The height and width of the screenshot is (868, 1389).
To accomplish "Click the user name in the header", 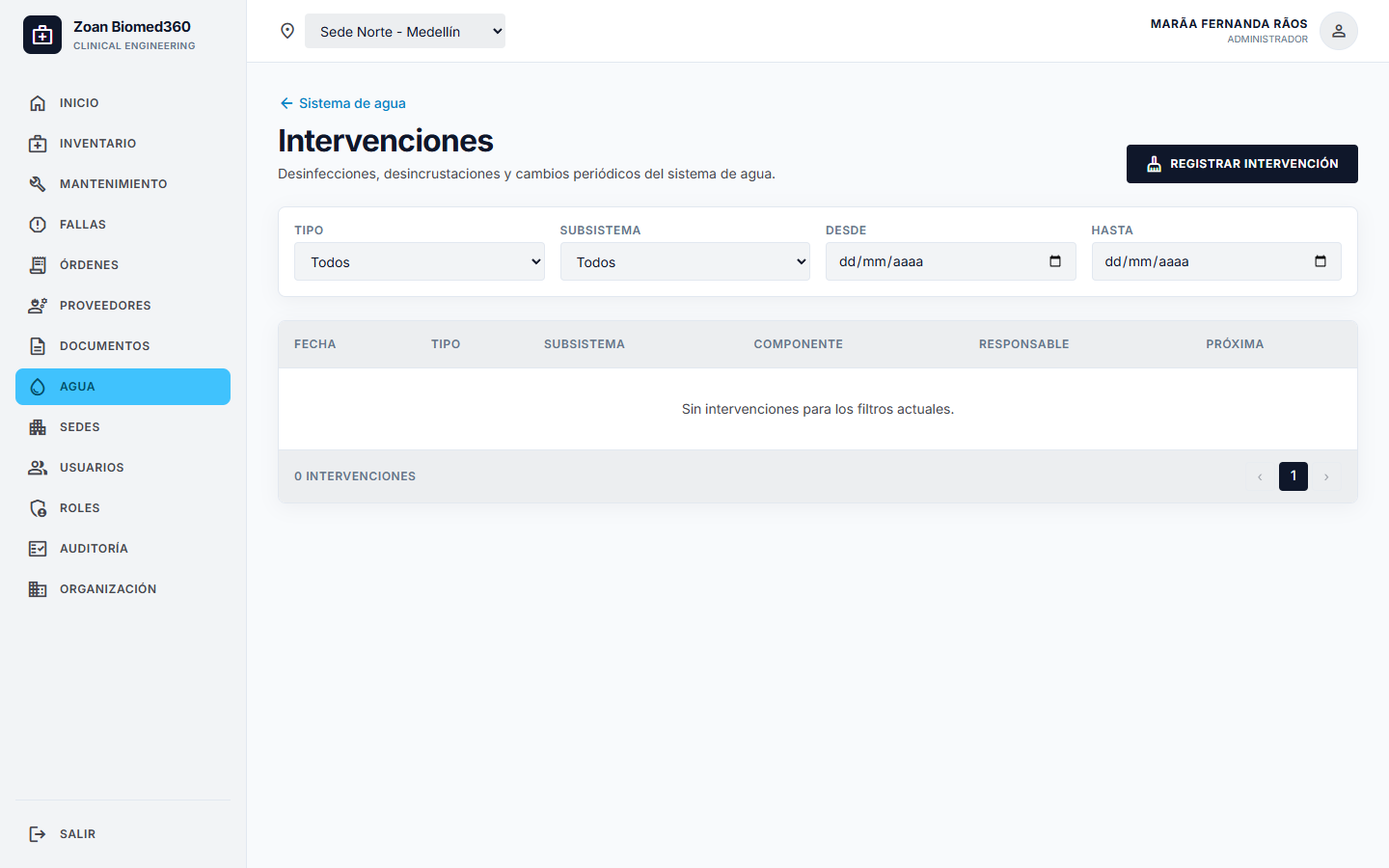I will [x=1229, y=24].
